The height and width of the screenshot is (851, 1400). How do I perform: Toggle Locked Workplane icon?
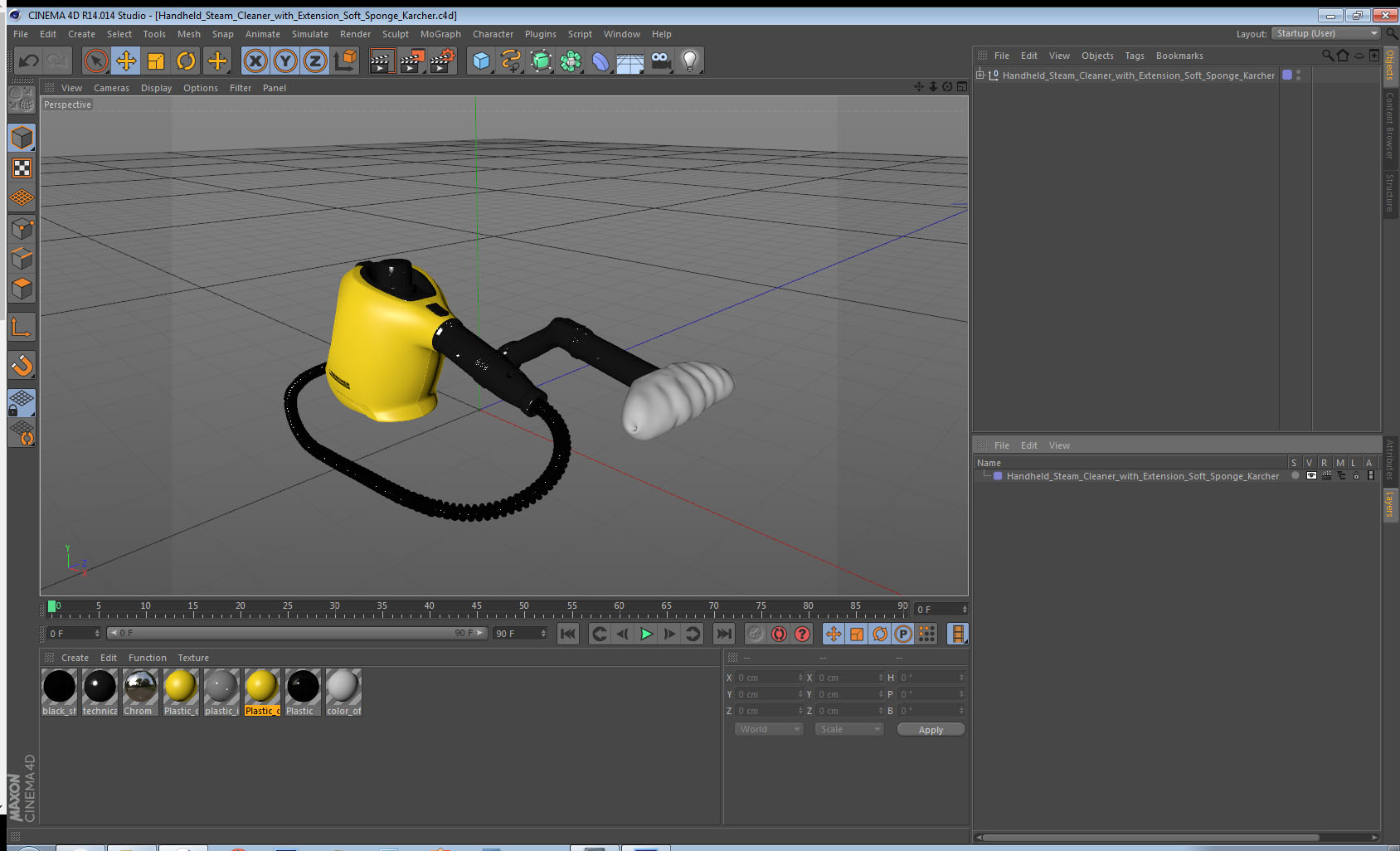[x=22, y=403]
